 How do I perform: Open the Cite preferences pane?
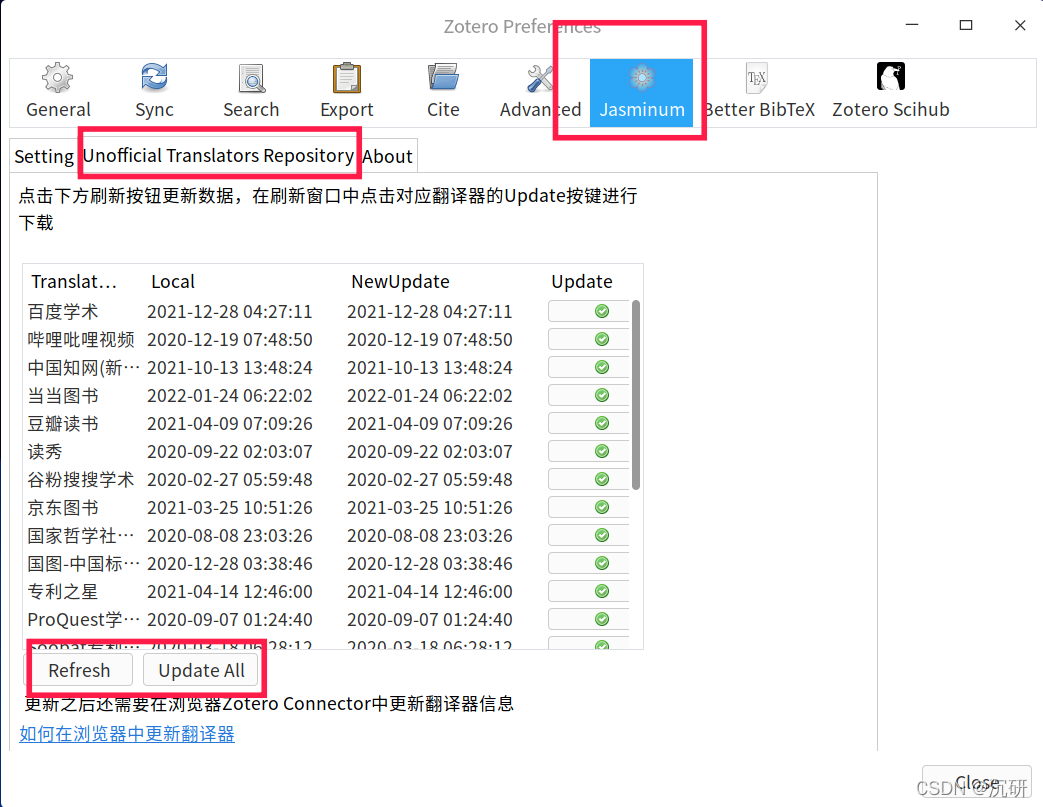click(x=443, y=92)
